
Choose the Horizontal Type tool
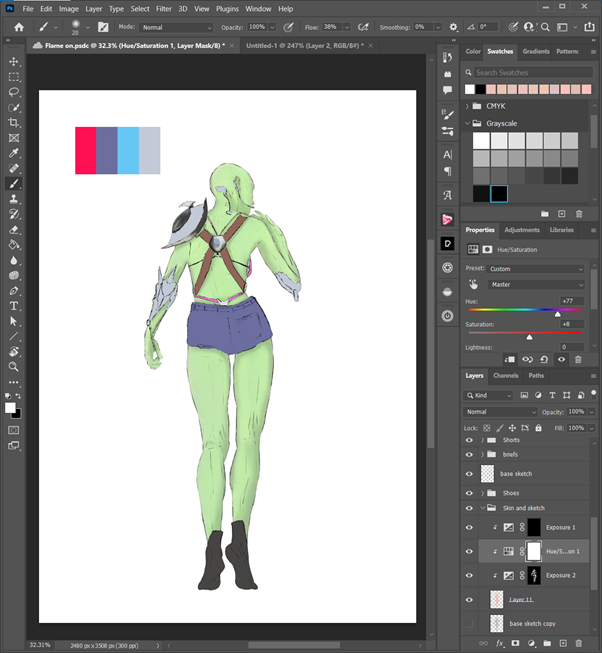(x=14, y=305)
